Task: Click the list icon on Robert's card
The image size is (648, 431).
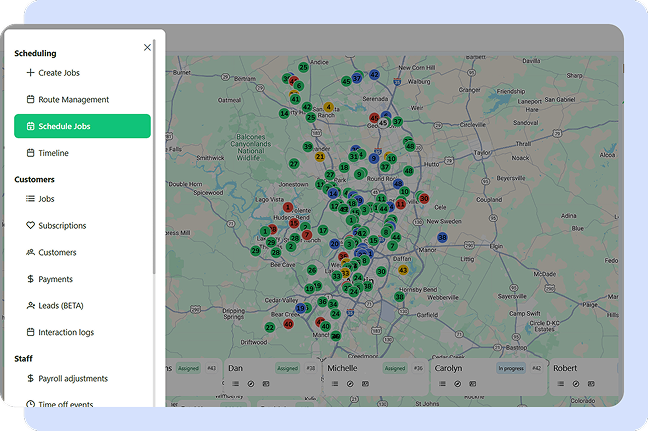Action: coord(562,384)
